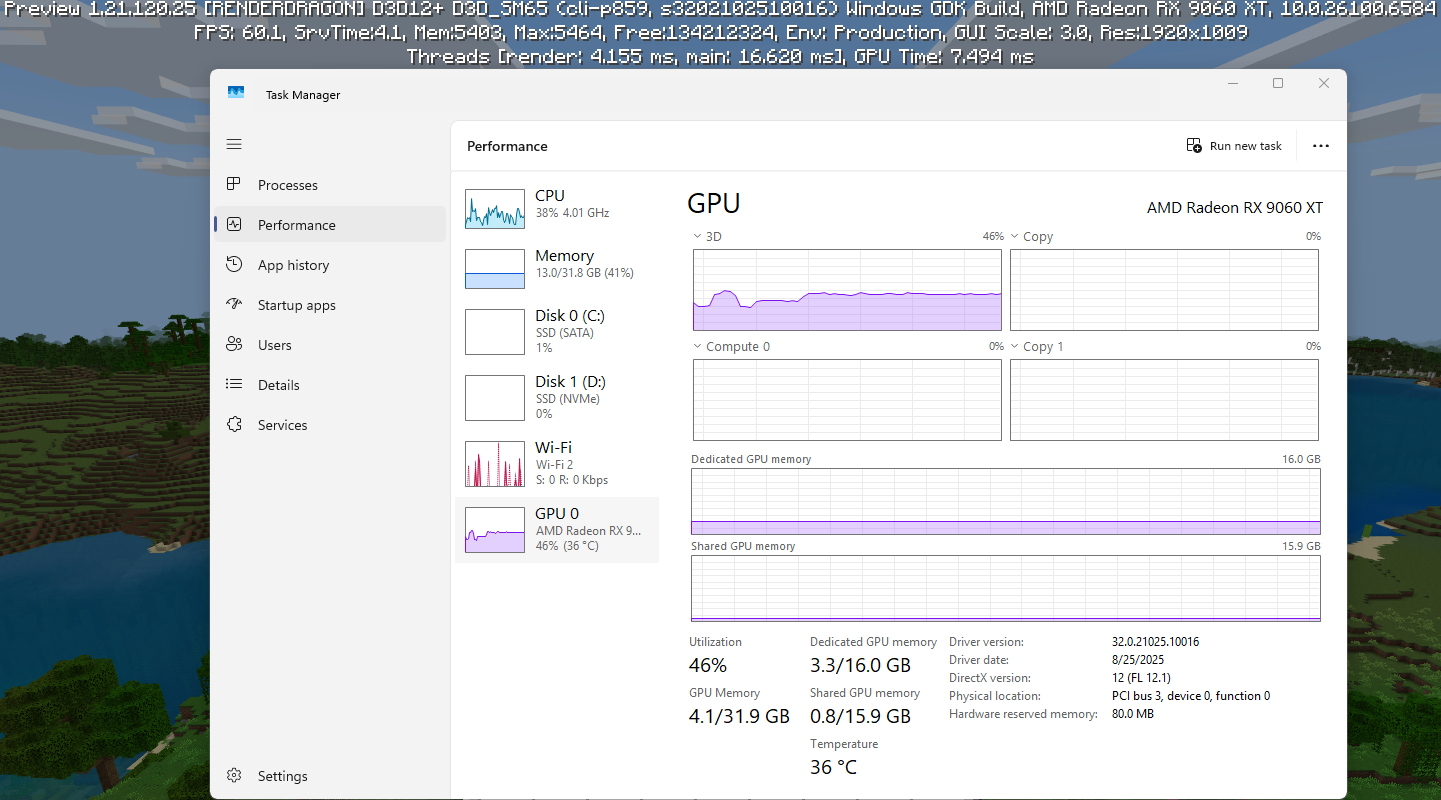Screen dimensions: 1441x800
Task: Click the 46% utilization value
Action: pos(708,665)
